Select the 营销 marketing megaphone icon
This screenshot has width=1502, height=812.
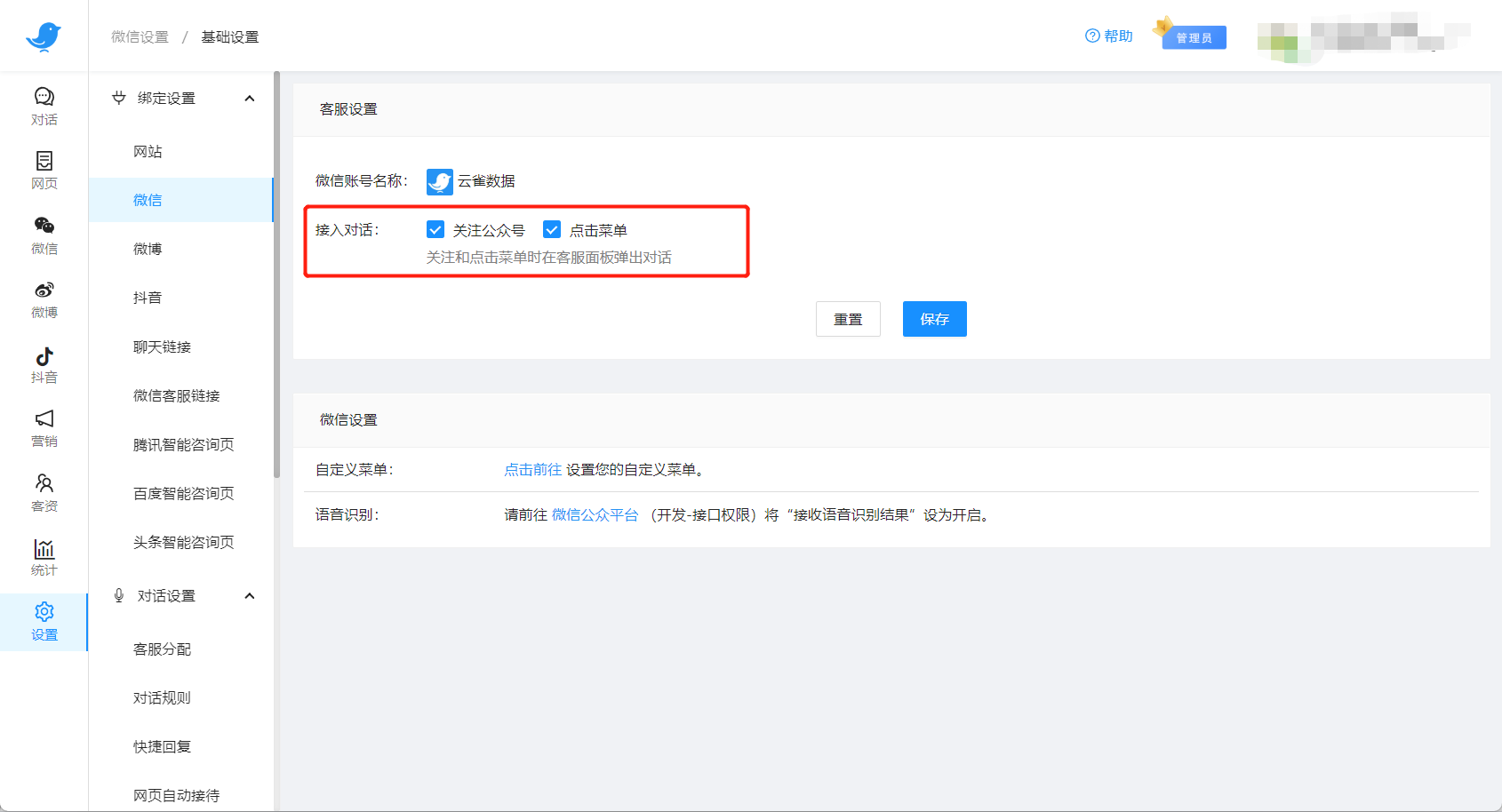[44, 429]
